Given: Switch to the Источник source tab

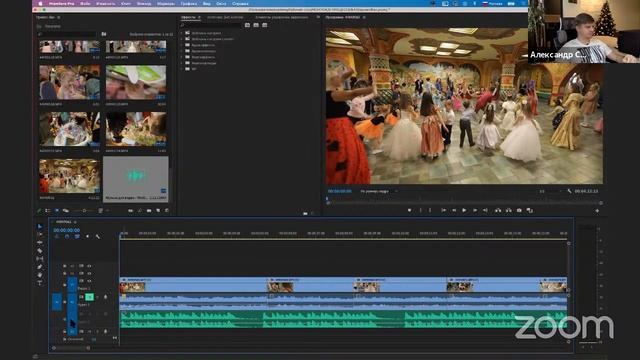Looking at the screenshot, I should 225,17.
